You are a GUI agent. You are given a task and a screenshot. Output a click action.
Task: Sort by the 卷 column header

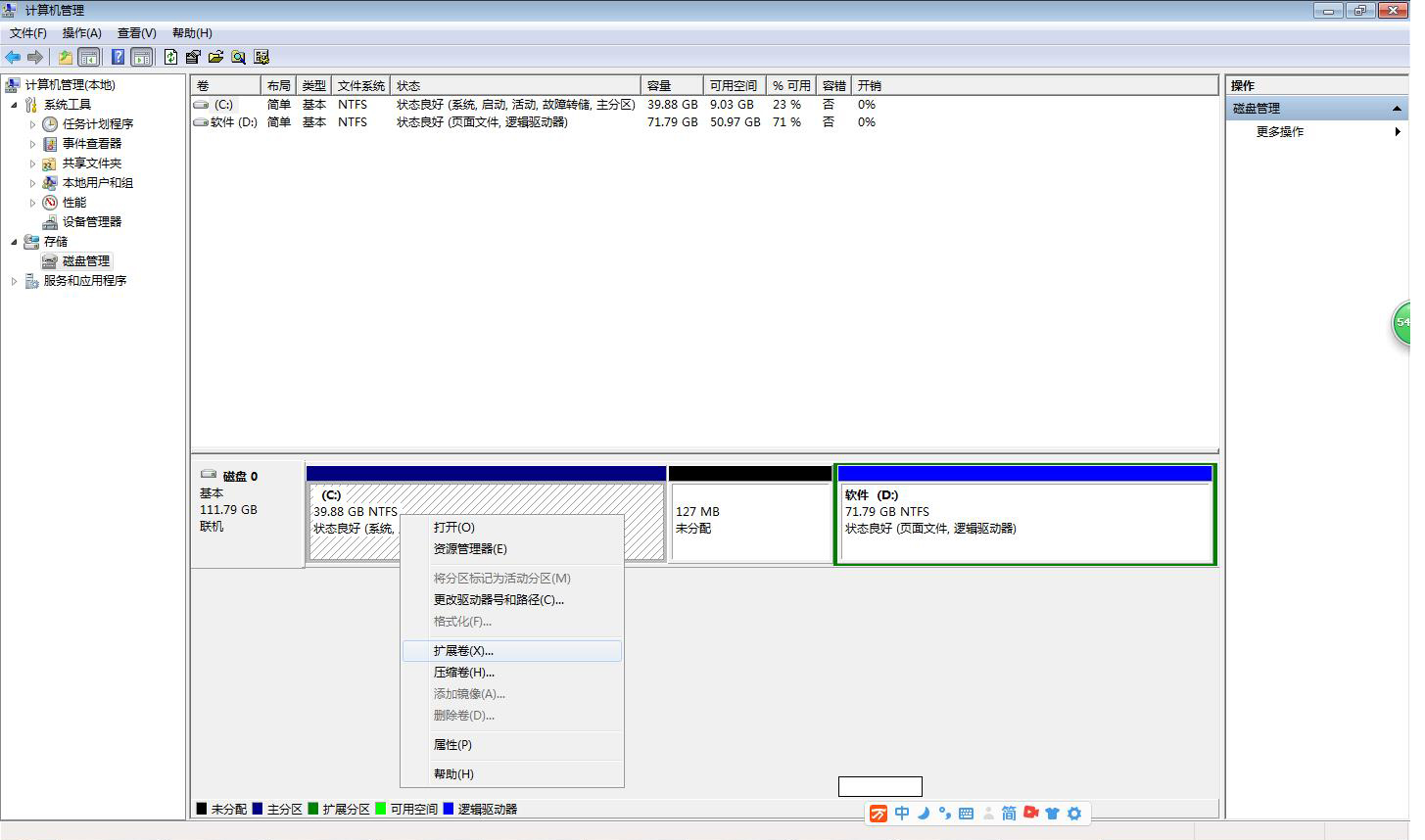tap(226, 86)
